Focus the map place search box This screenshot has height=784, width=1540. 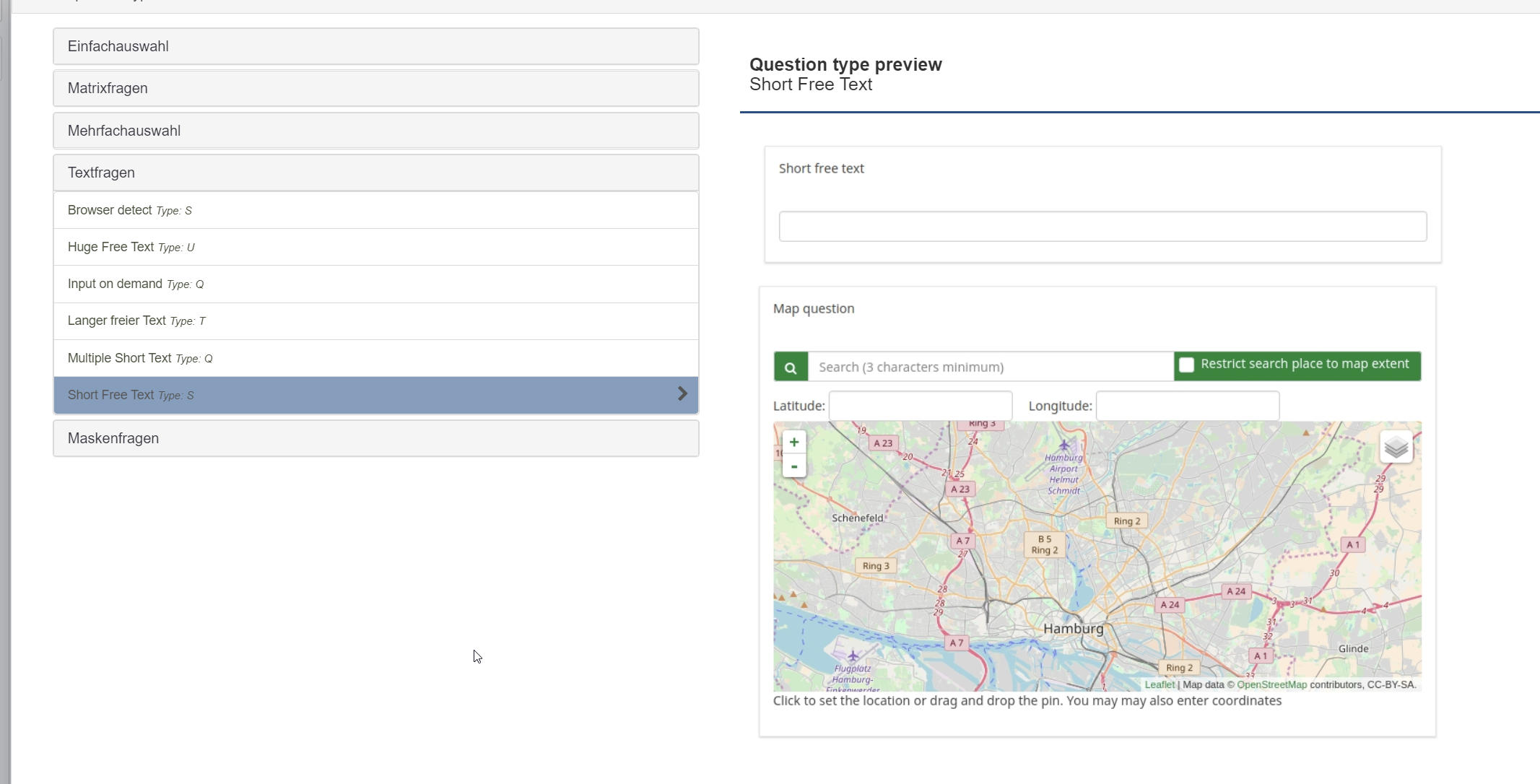990,367
